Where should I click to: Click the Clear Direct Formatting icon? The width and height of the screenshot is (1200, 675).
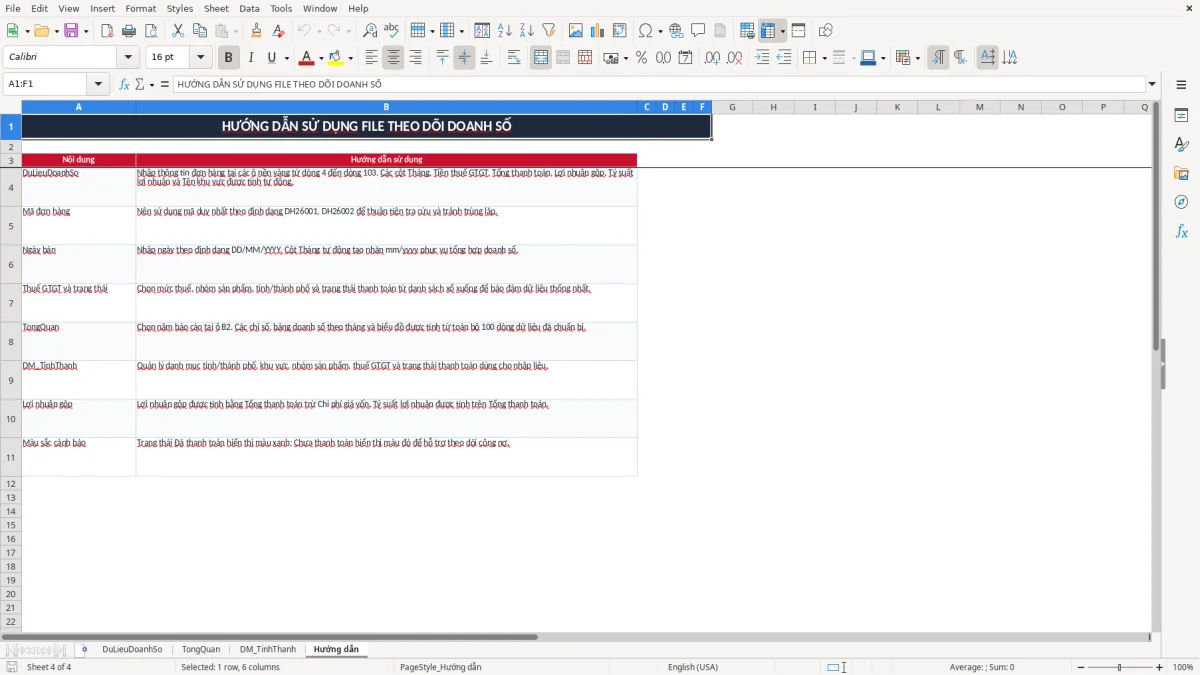click(x=278, y=31)
